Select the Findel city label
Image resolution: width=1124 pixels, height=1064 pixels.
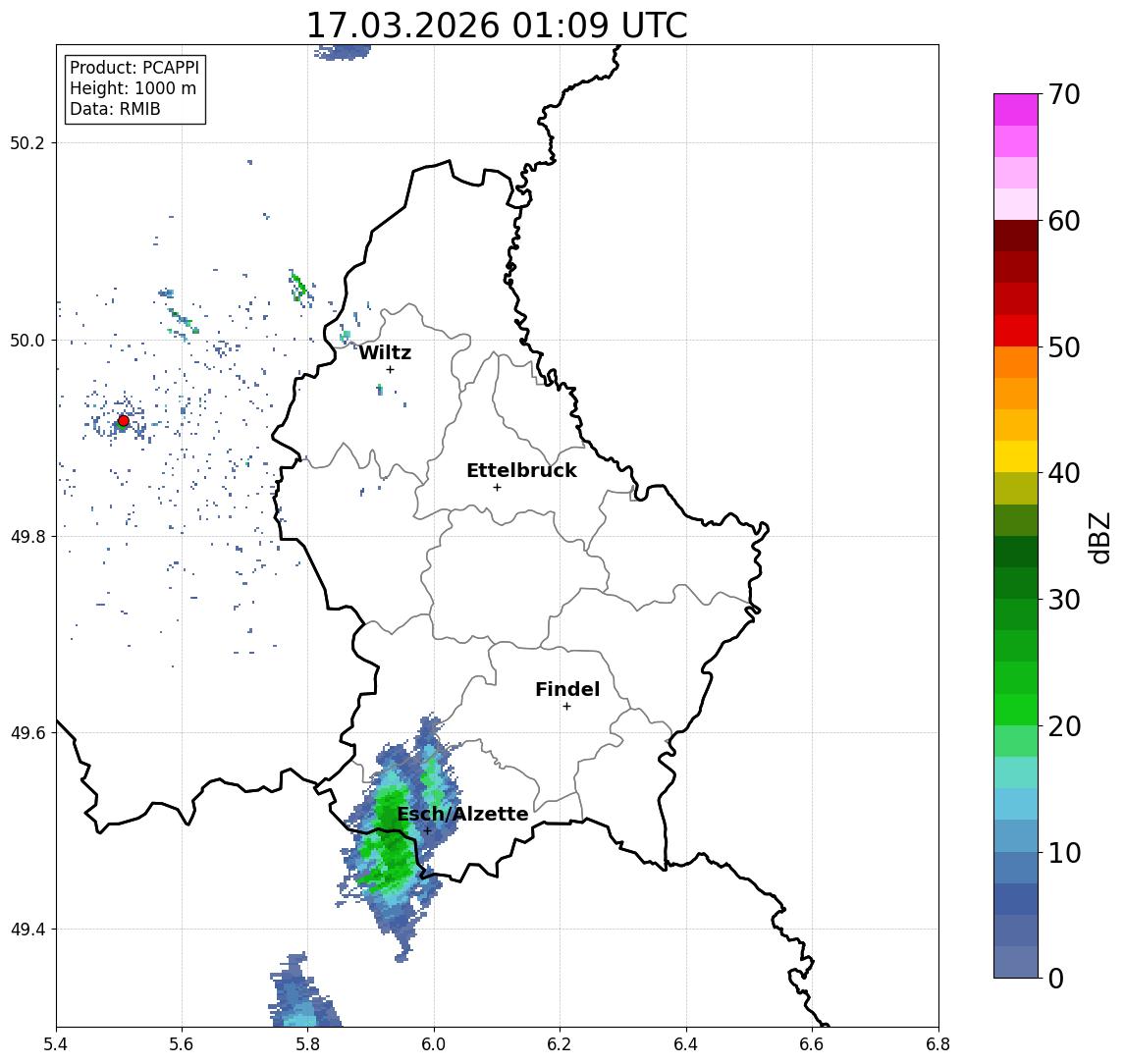point(567,689)
